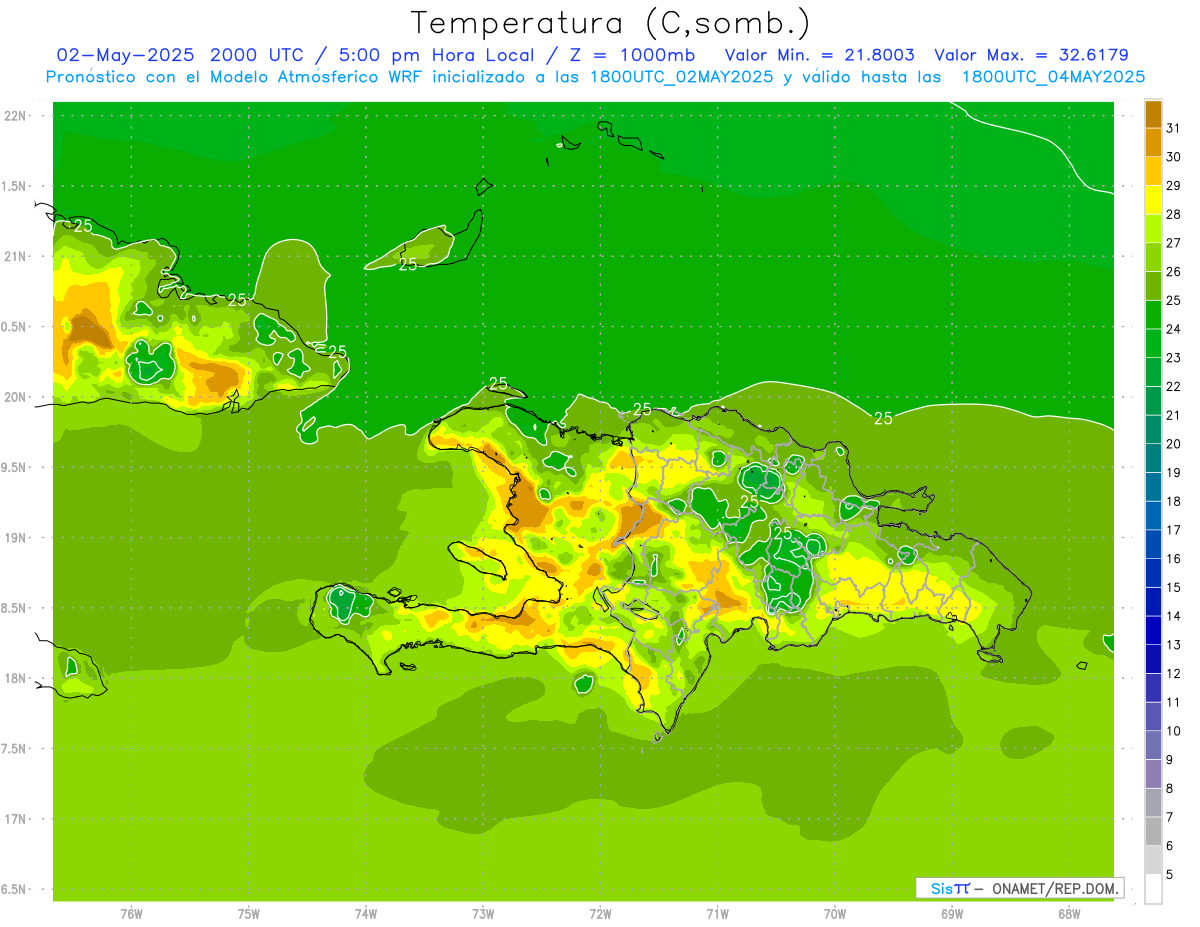1200x927 pixels.
Task: Pick the legend swatch between 20 and 21
Action: (1153, 430)
